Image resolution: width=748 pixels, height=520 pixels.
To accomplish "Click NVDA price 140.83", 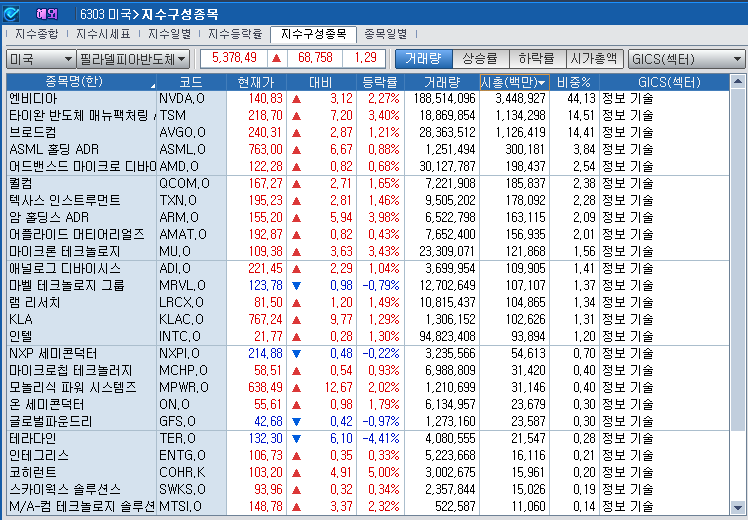I will (x=265, y=99).
